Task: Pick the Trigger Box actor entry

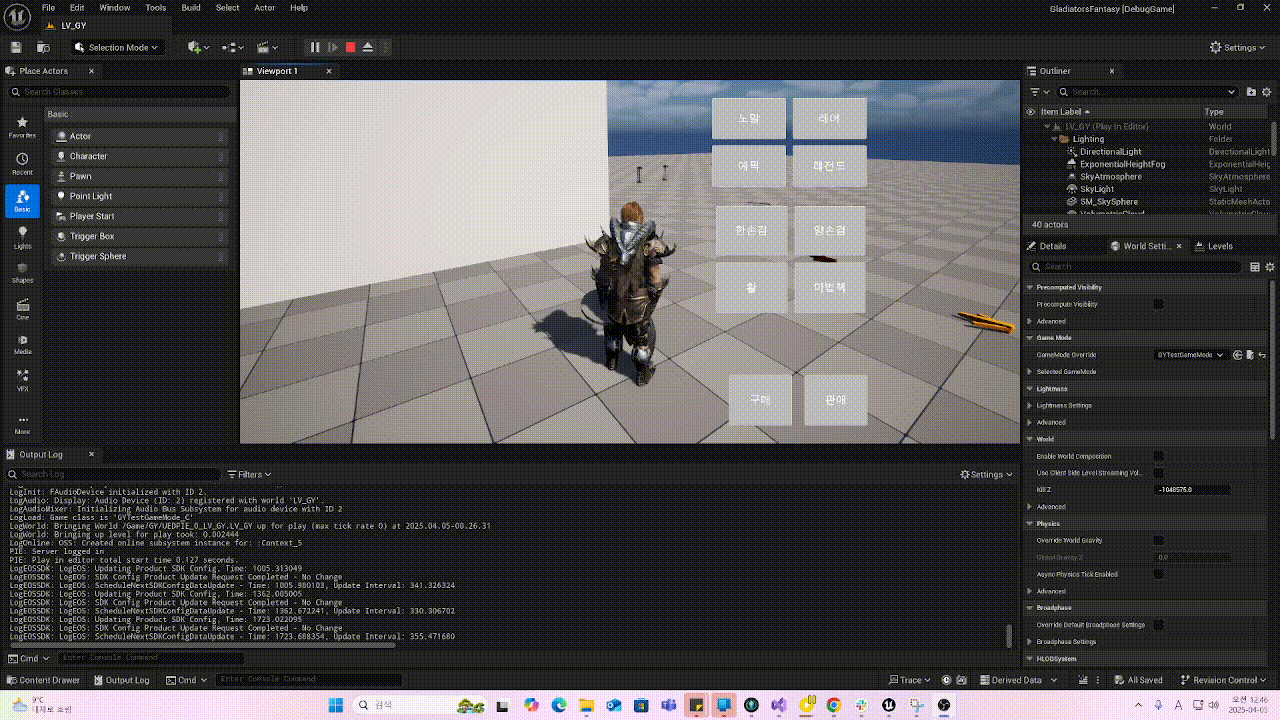Action: click(x=140, y=236)
